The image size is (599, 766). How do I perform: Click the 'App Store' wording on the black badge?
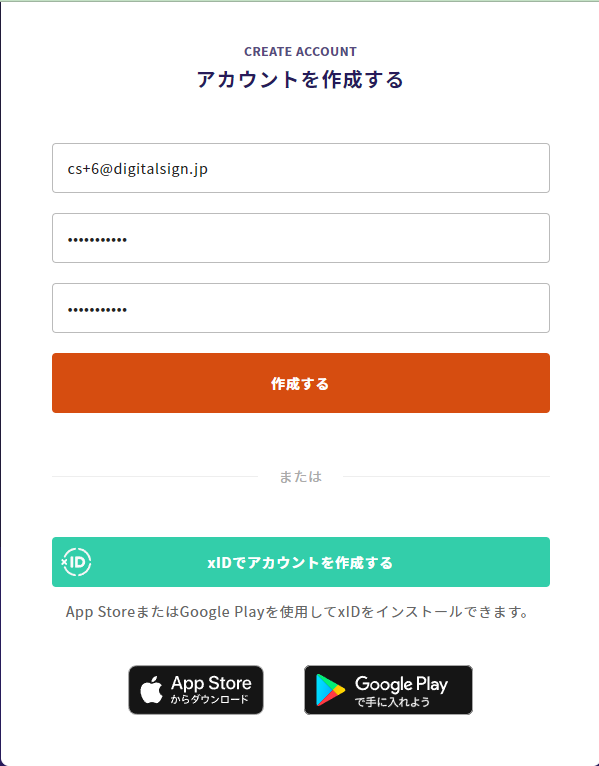(211, 683)
